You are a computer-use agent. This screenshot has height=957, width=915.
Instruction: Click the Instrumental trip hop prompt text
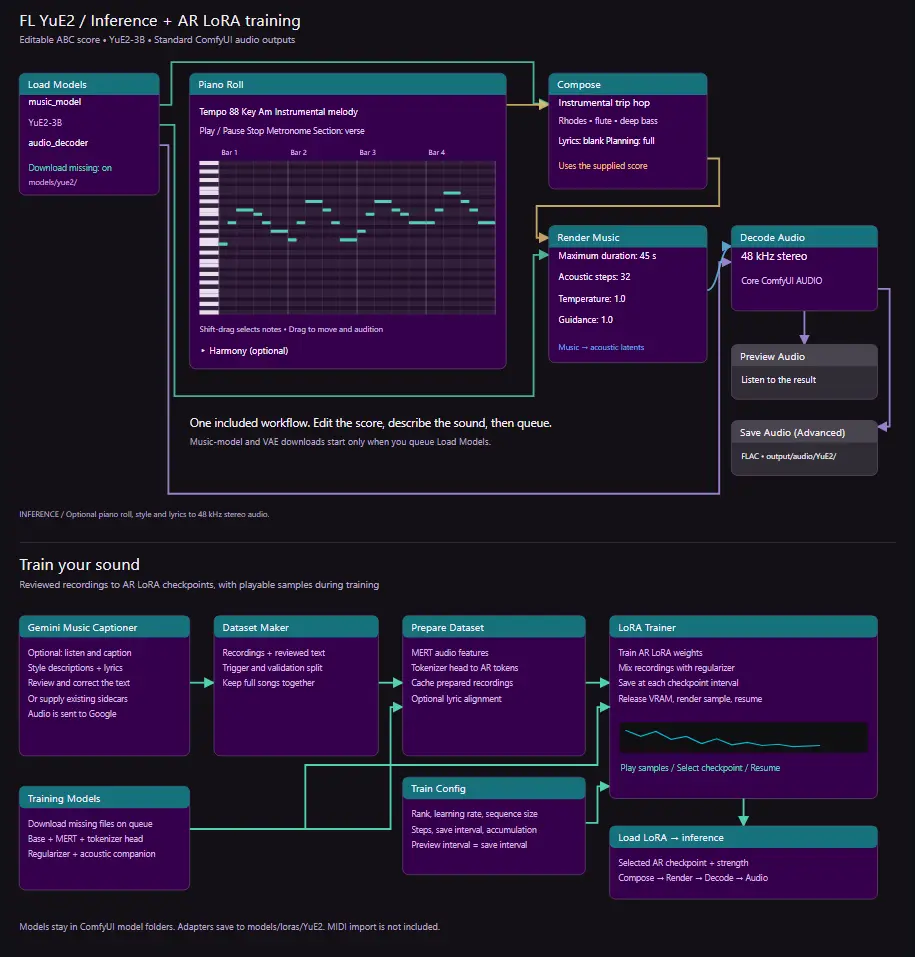pyautogui.click(x=604, y=103)
